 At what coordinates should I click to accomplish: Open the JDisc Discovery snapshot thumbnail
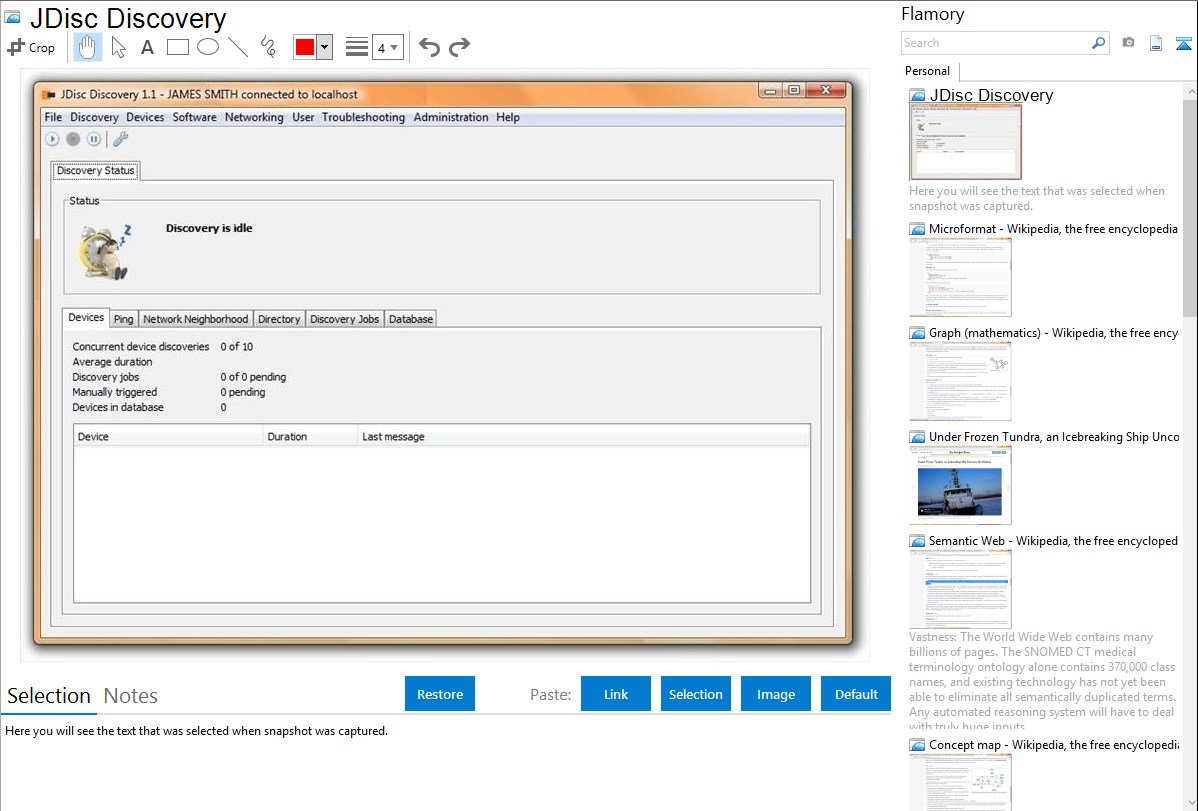click(966, 142)
